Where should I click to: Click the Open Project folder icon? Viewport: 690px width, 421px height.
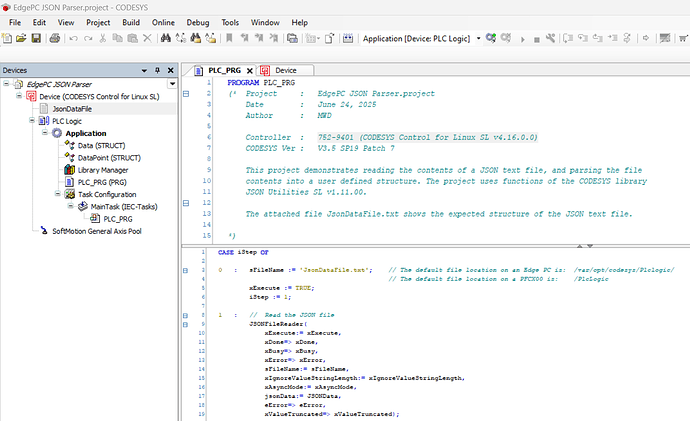[21, 38]
